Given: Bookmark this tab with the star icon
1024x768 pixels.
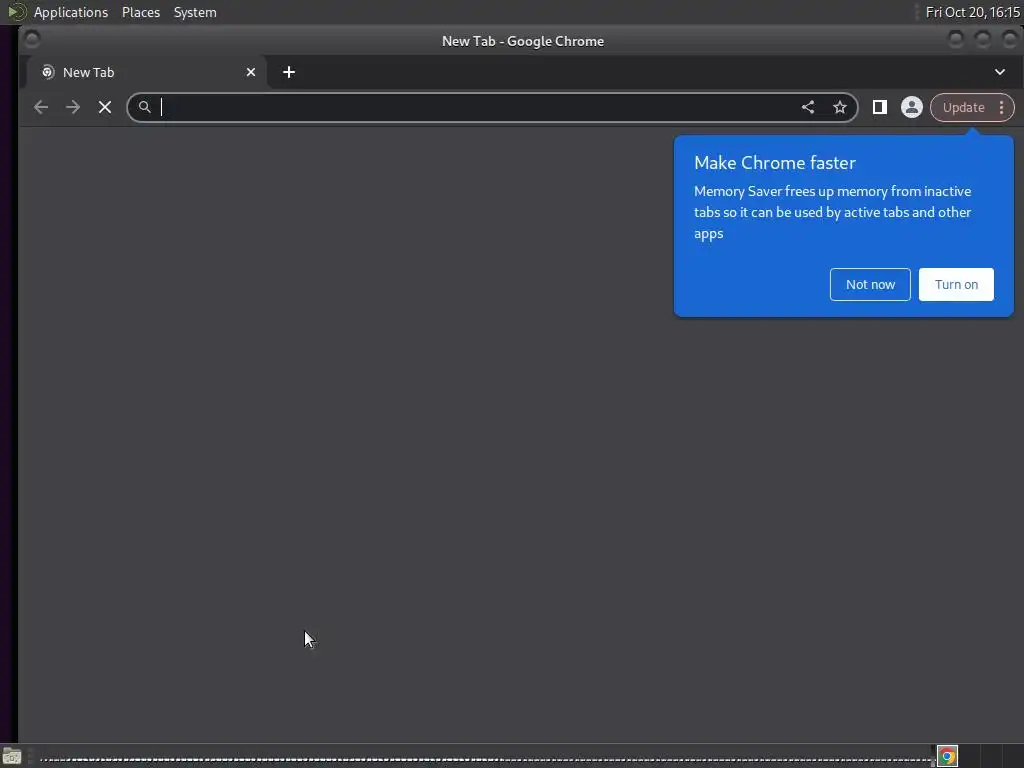Looking at the screenshot, I should (840, 107).
